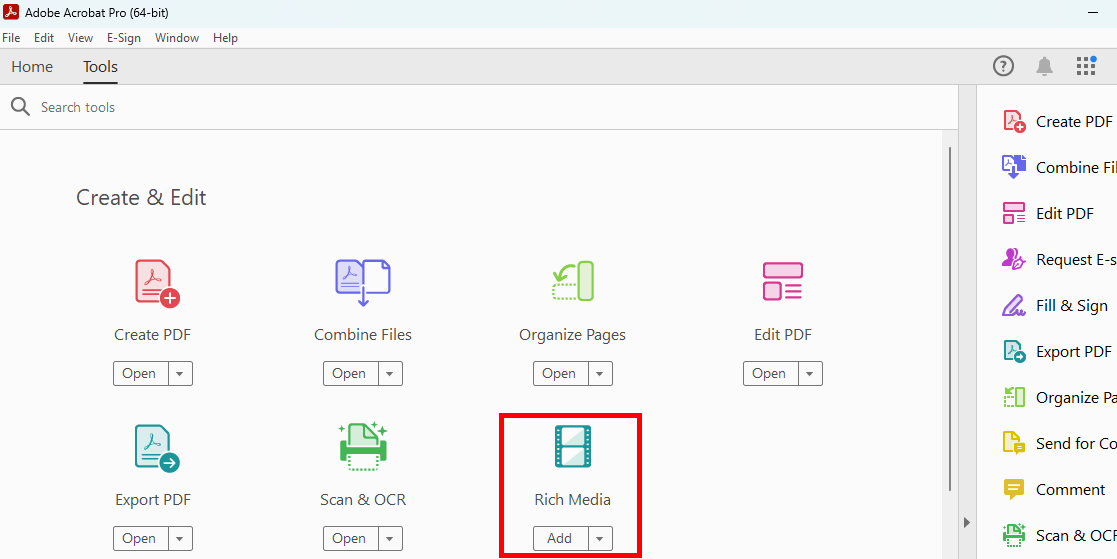Click Open button under Combine Files

350,373
